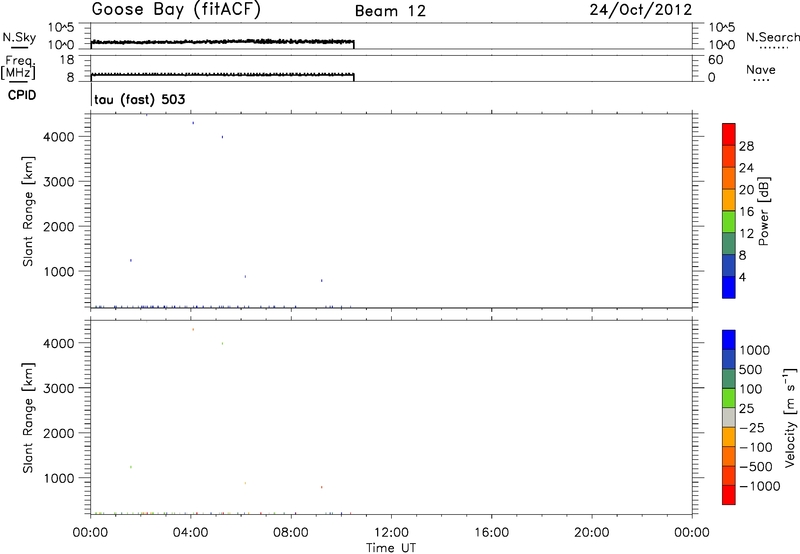Click the frequency trace line
The height and width of the screenshot is (554, 800).
pos(222,74)
